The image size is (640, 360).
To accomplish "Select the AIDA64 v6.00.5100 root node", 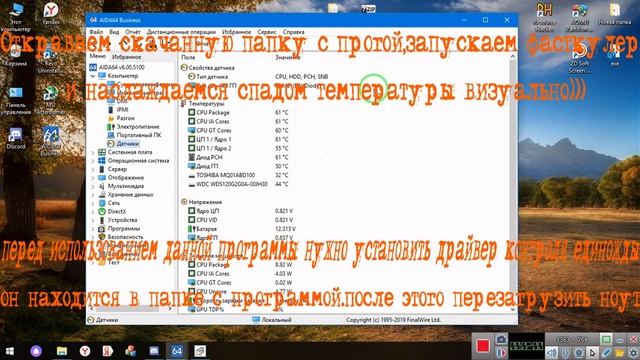I will coord(122,67).
